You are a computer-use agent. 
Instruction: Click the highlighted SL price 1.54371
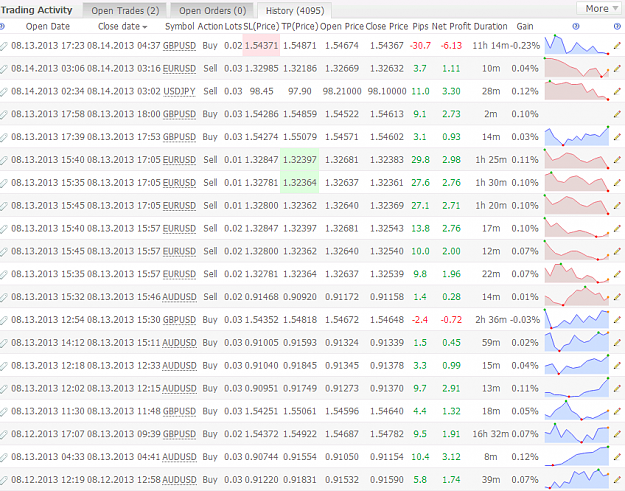click(261, 45)
